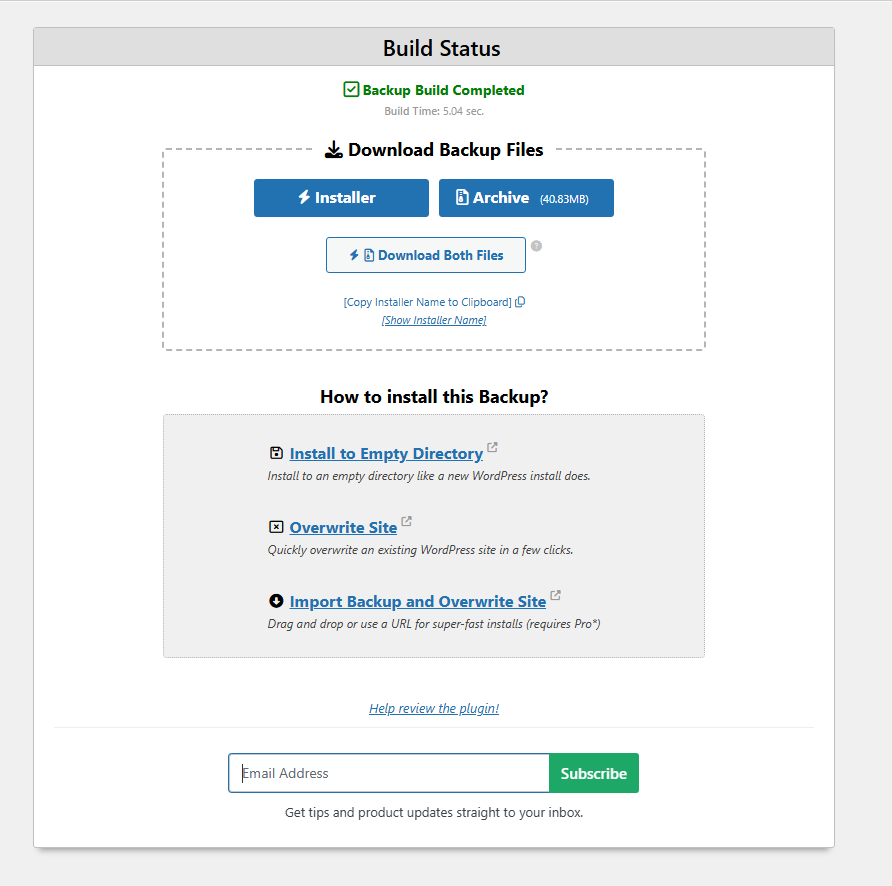Click Help review the plugin link

[x=434, y=709]
